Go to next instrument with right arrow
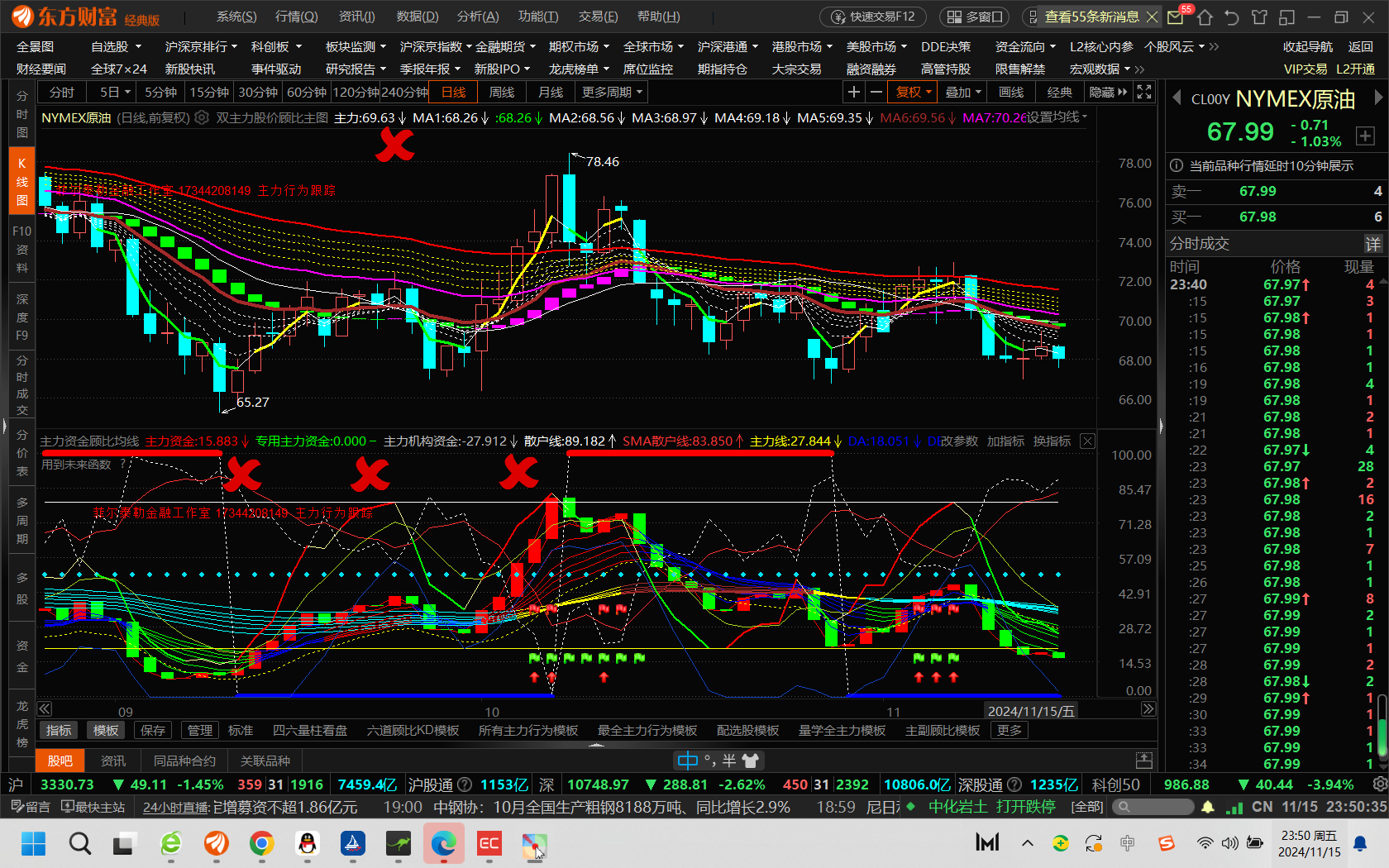 coord(1377,98)
